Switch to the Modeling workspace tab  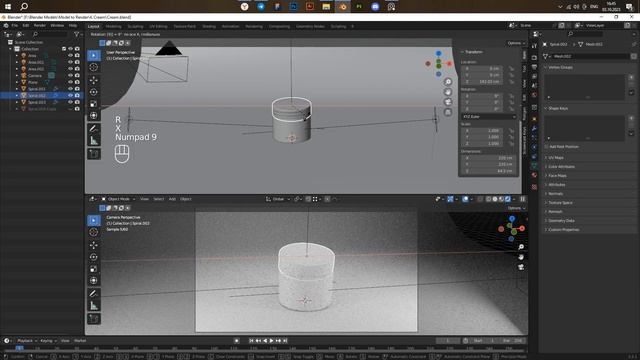pyautogui.click(x=113, y=27)
